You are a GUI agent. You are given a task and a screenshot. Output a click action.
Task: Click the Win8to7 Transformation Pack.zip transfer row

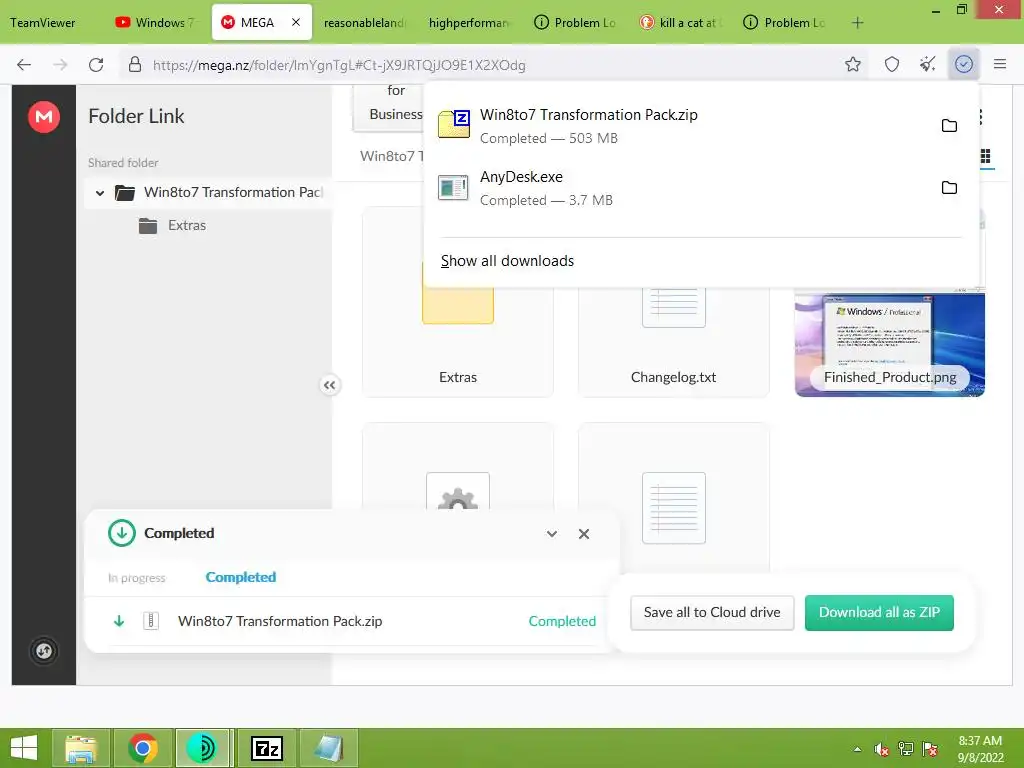[x=353, y=621]
